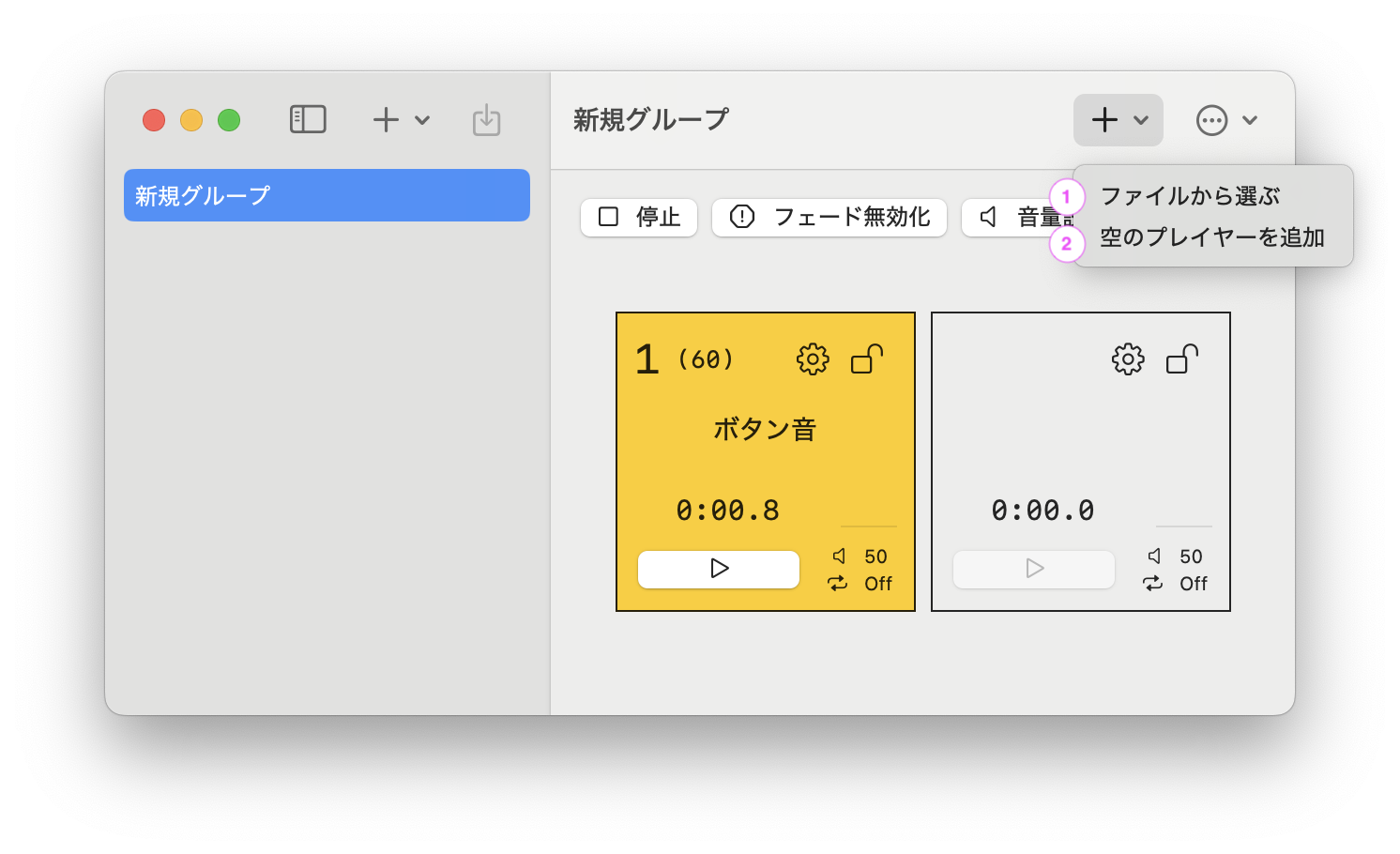Image resolution: width=1400 pixels, height=854 pixels.
Task: Click the loop icon on empty player
Action: pos(1152,584)
